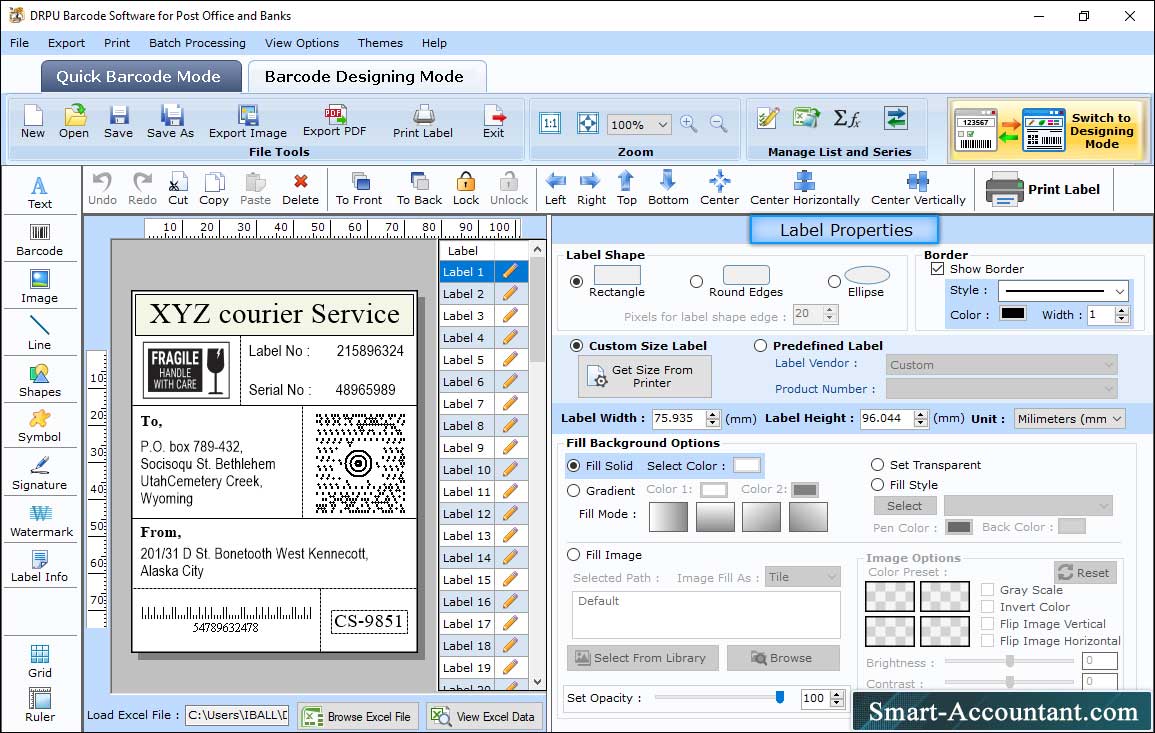Select the Symbol tool
The image size is (1155, 733).
point(40,427)
